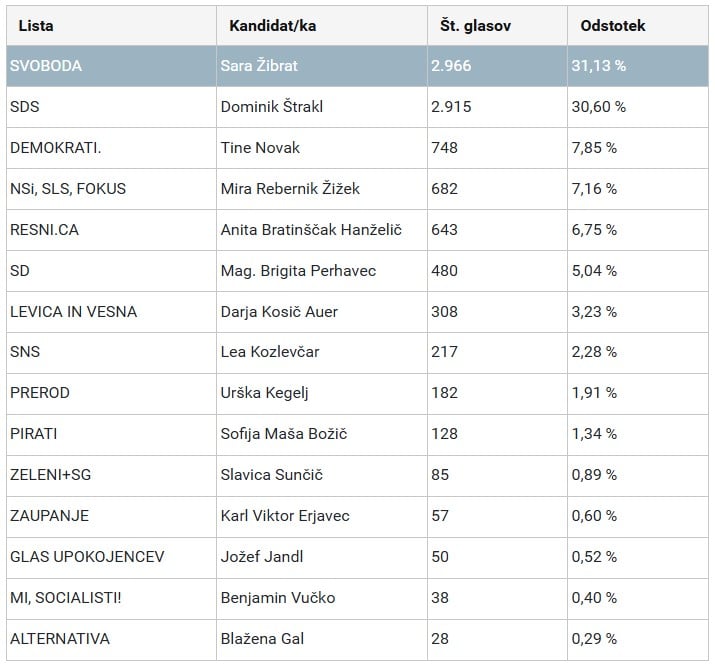The image size is (715, 665).
Task: Click candidate Blažena Gal
Action: 262,639
